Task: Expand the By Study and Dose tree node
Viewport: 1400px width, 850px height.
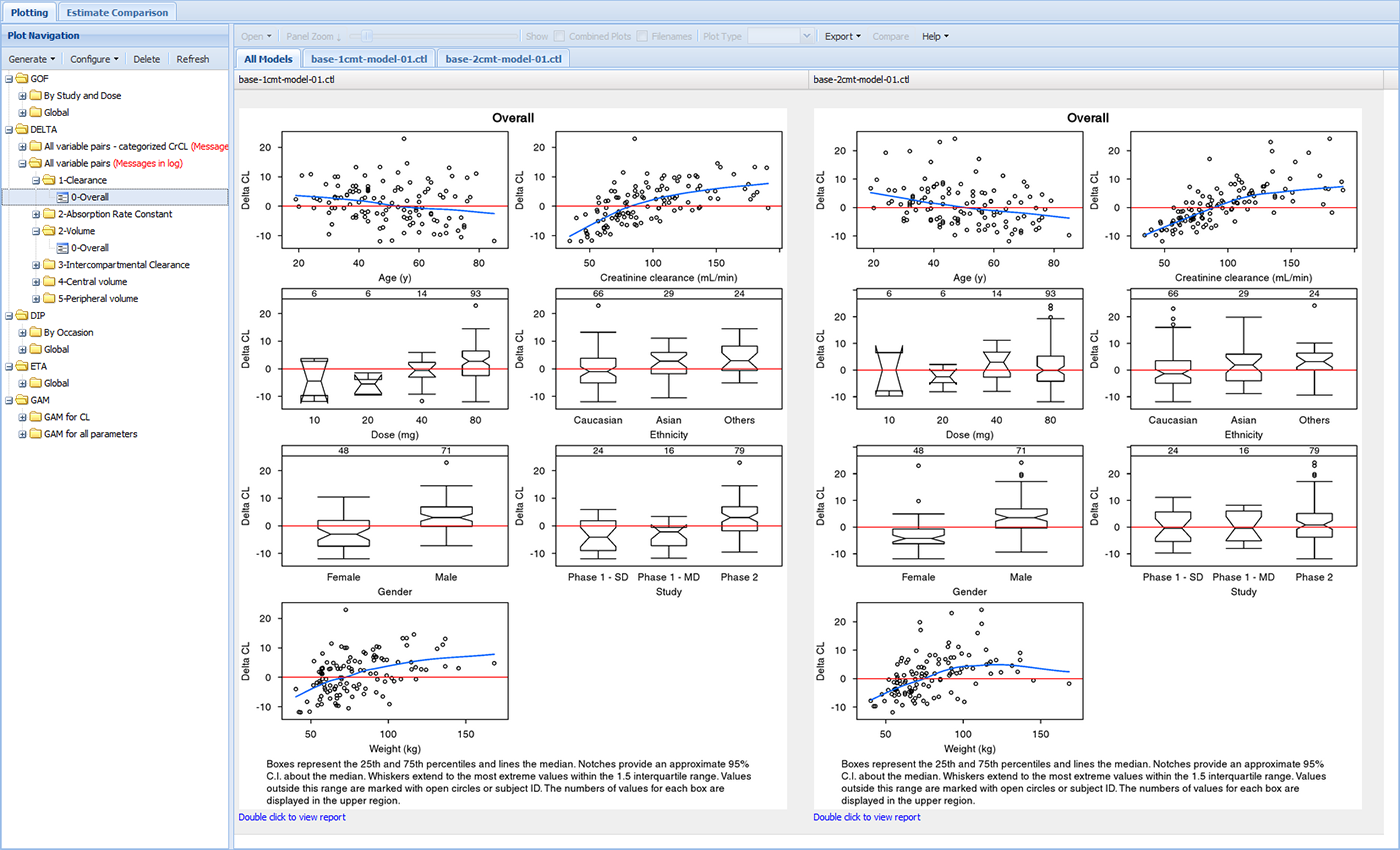Action: tap(22, 95)
